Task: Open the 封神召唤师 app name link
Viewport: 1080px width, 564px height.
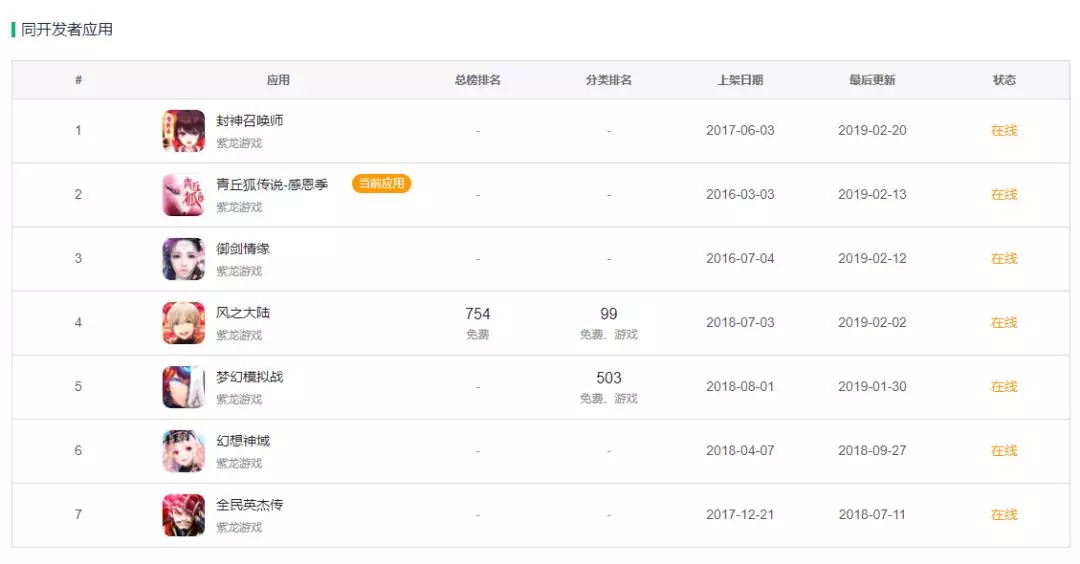Action: tap(250, 121)
